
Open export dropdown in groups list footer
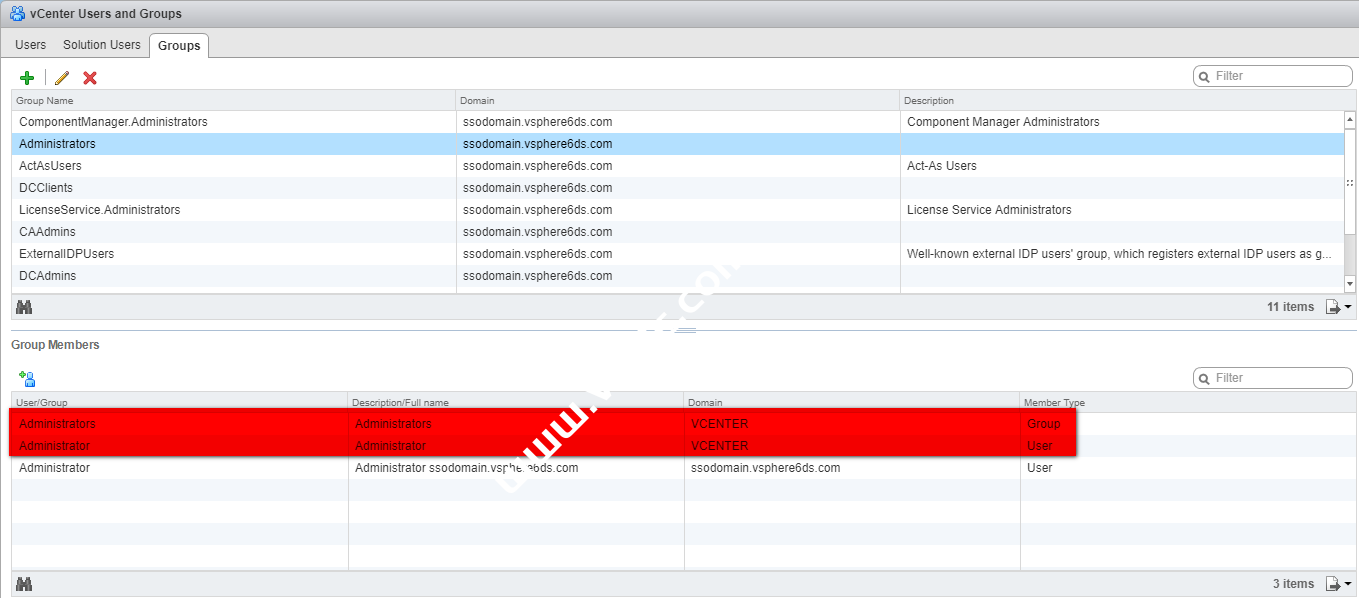[x=1338, y=307]
